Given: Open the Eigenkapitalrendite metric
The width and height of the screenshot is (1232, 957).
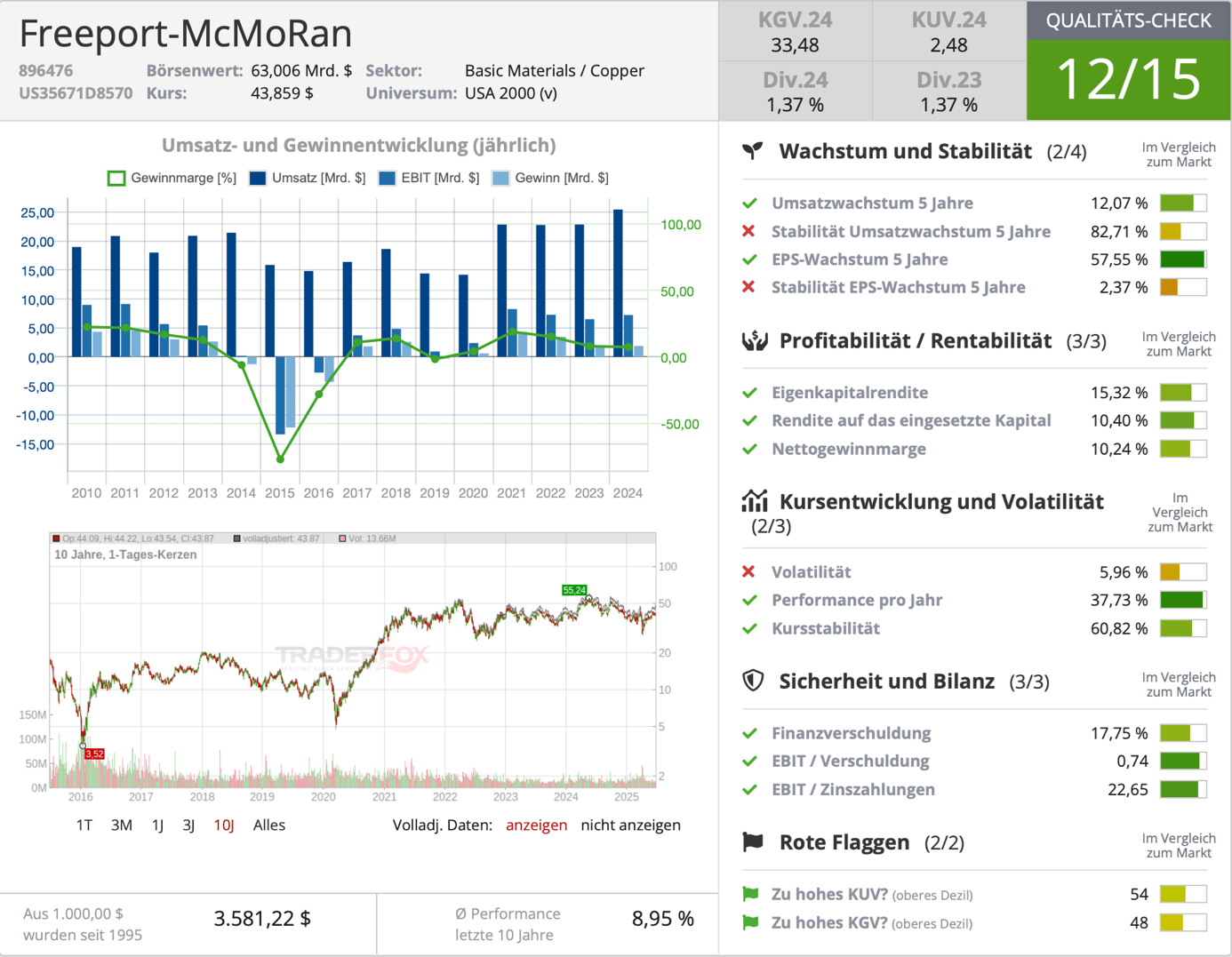Looking at the screenshot, I should coord(850,393).
